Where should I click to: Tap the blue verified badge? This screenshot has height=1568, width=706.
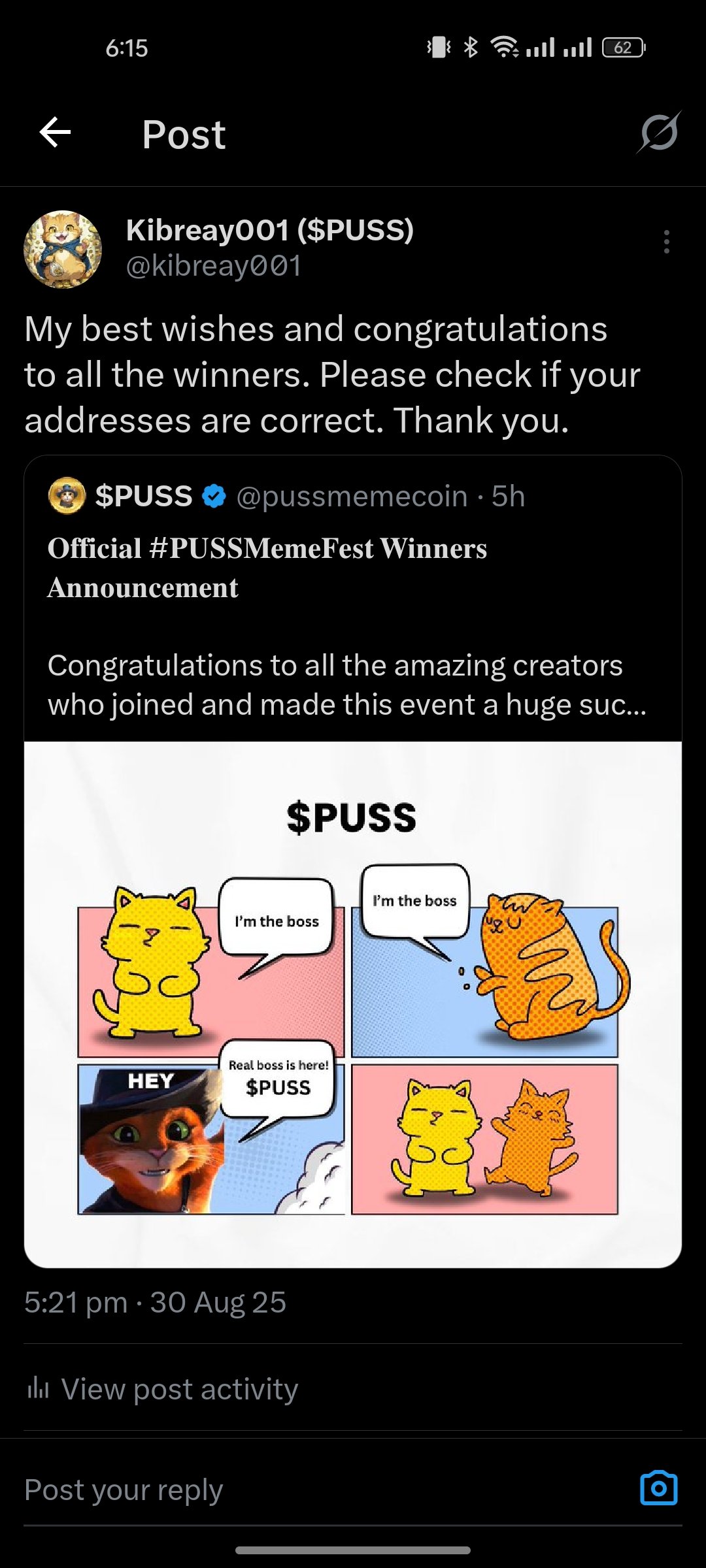click(214, 497)
